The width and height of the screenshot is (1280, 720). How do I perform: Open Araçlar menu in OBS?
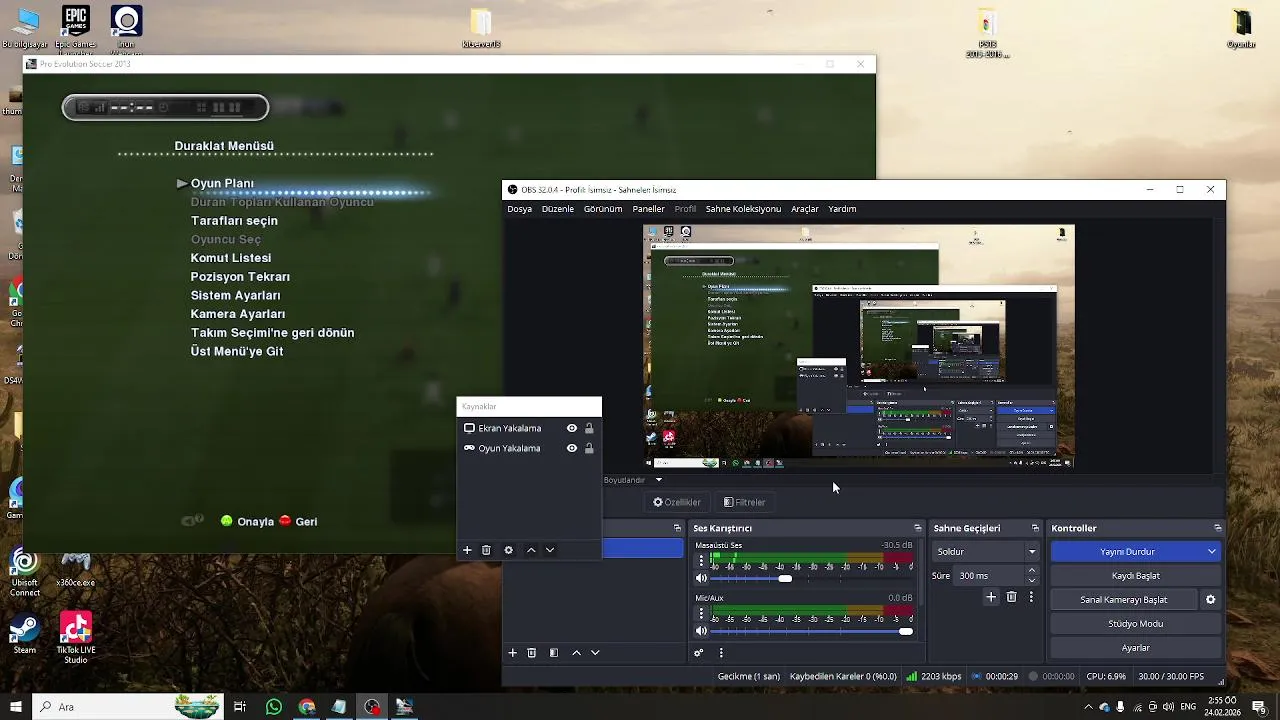point(805,209)
